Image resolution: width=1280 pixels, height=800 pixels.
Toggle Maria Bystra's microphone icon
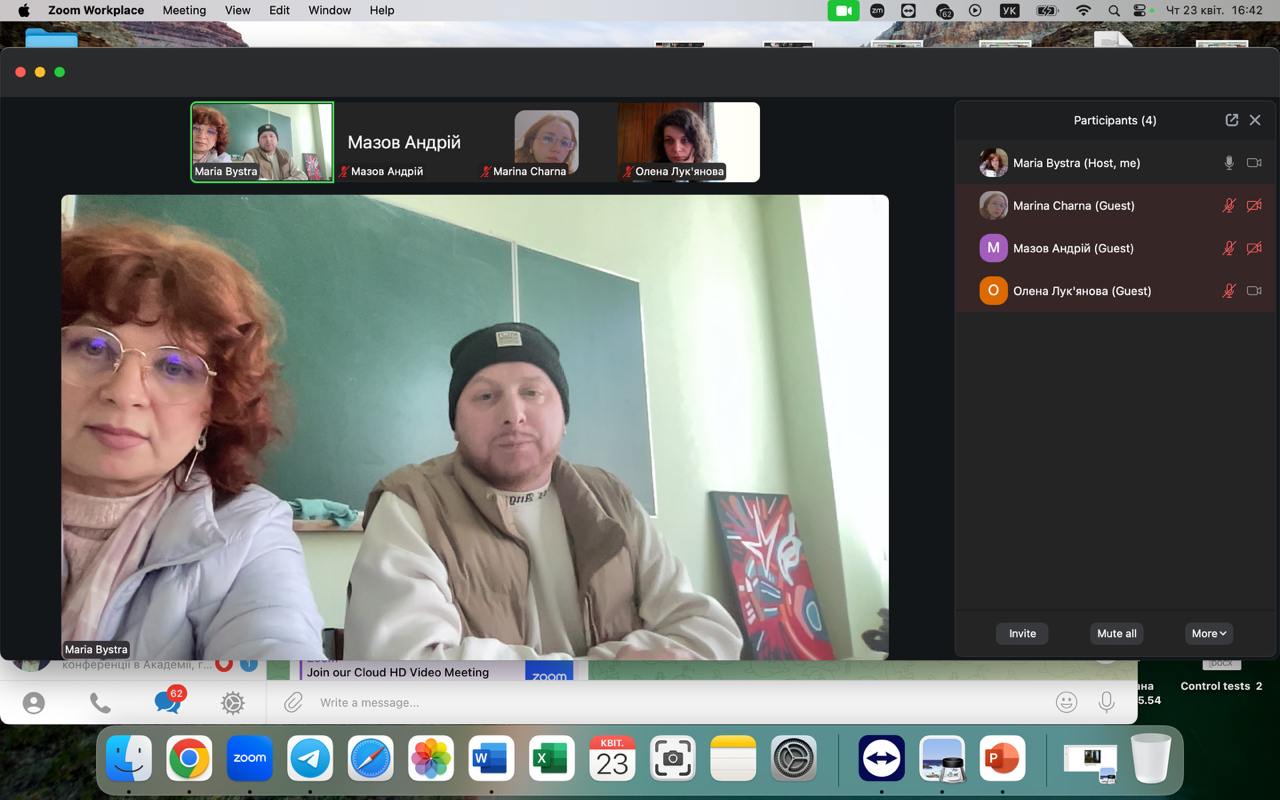[x=1229, y=163]
